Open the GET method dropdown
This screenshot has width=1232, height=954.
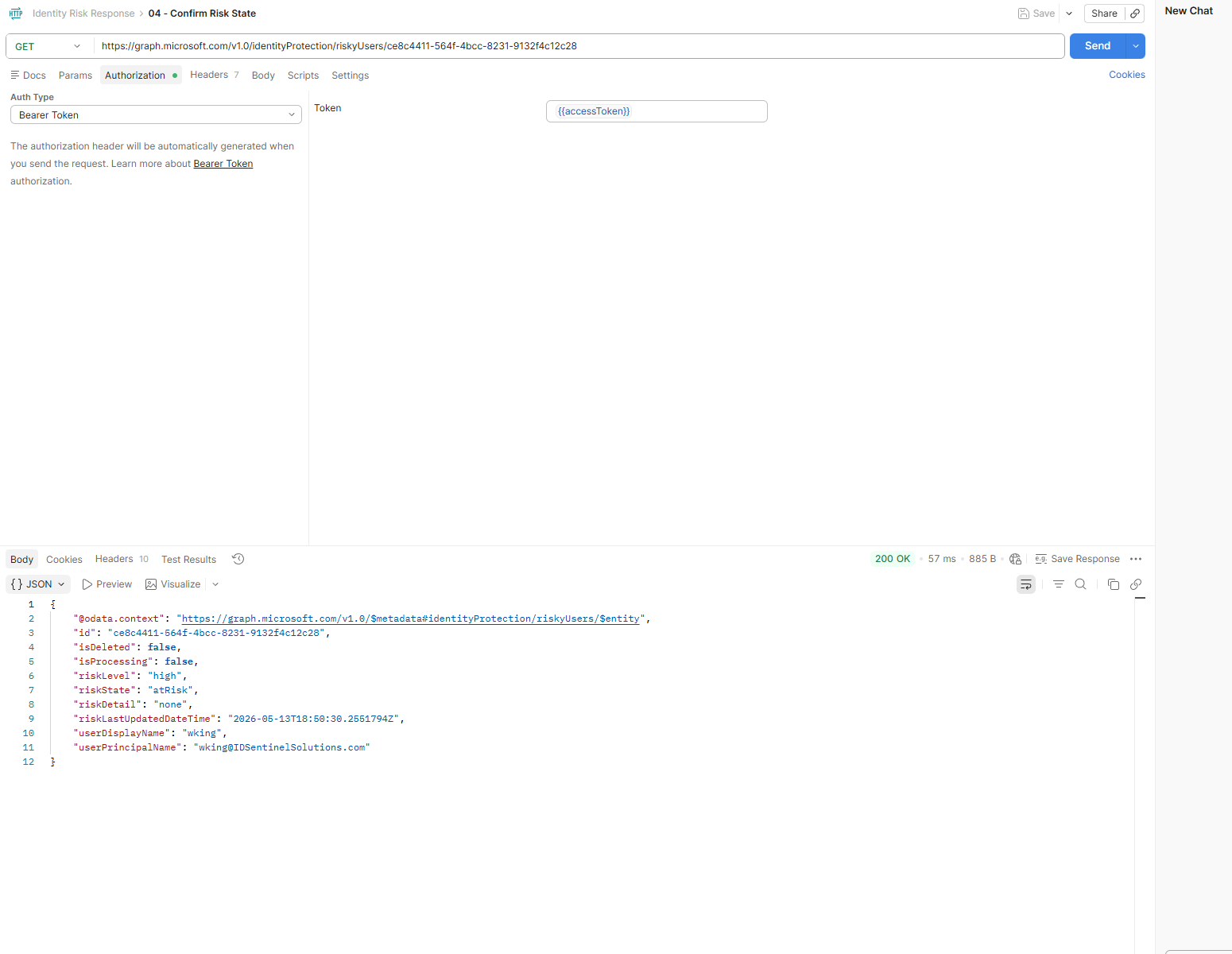pos(48,46)
